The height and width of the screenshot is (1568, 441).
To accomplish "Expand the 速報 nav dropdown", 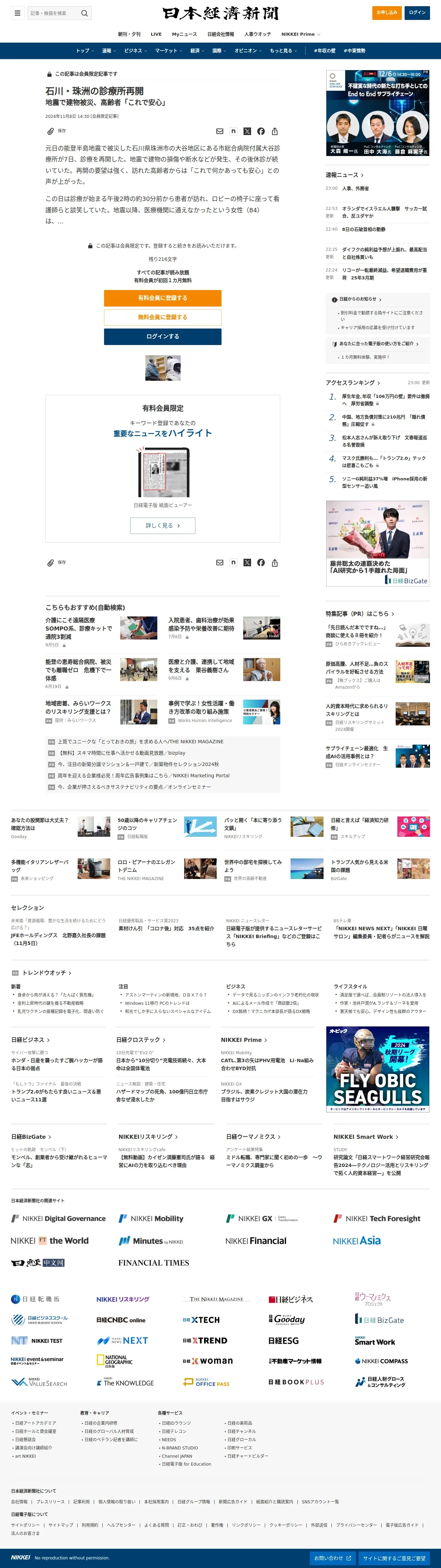I will tap(109, 51).
